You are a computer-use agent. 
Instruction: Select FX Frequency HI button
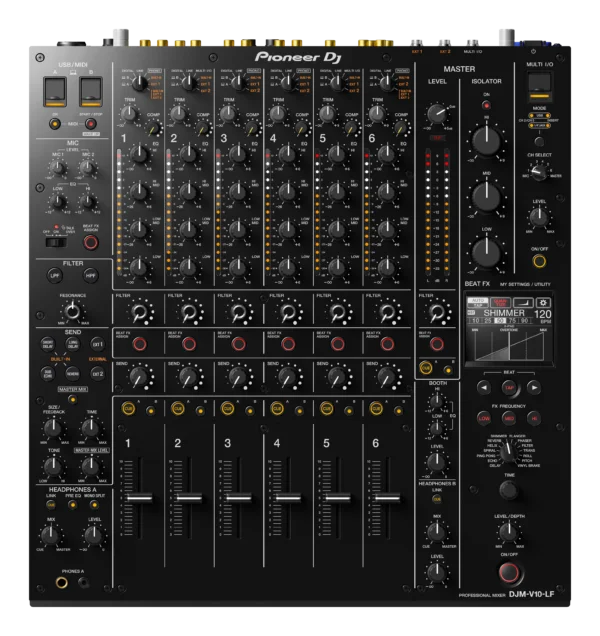(534, 418)
